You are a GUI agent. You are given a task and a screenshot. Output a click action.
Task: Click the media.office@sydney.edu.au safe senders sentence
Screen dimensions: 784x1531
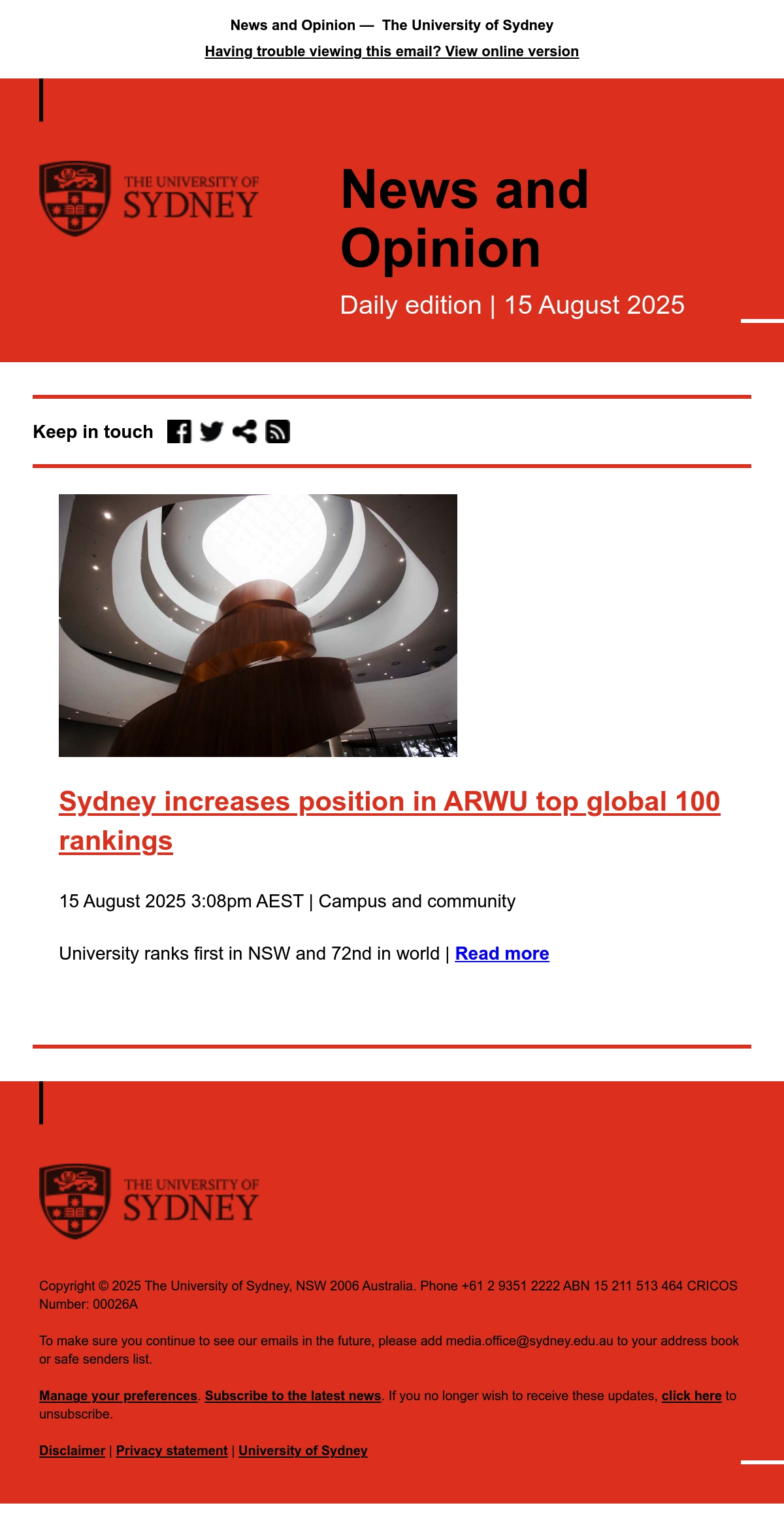pos(389,1350)
